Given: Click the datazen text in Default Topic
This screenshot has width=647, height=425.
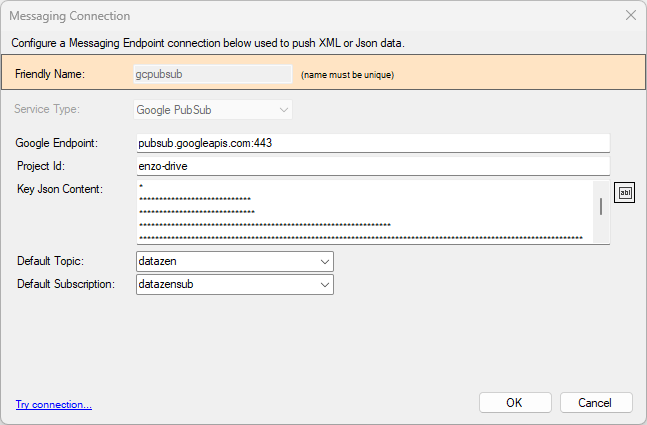Looking at the screenshot, I should [157, 261].
